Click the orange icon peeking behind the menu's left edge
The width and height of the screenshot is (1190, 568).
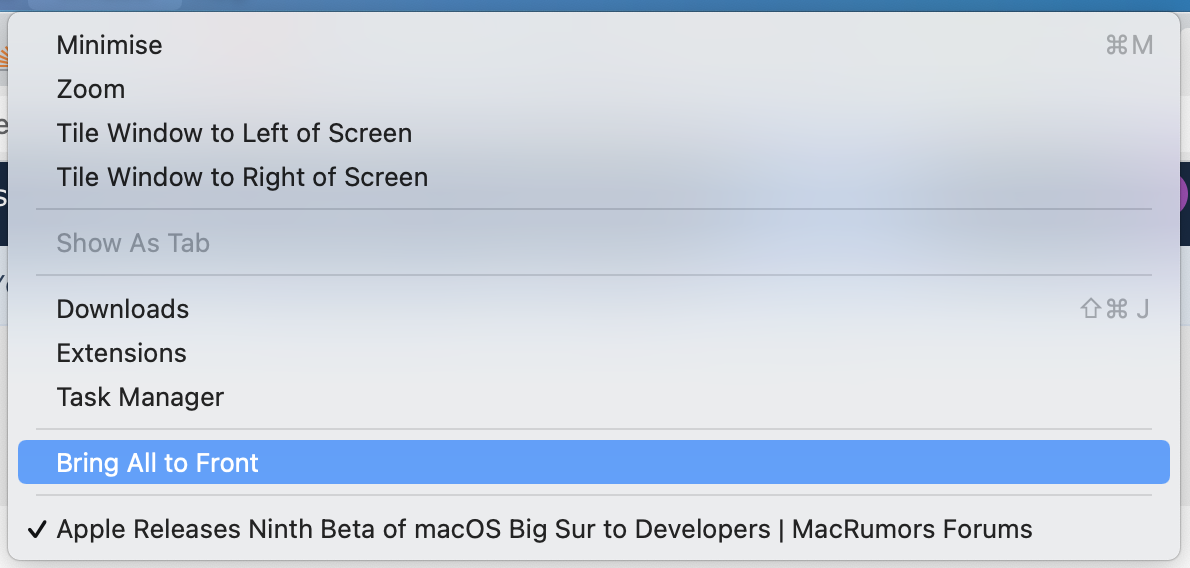(4, 60)
